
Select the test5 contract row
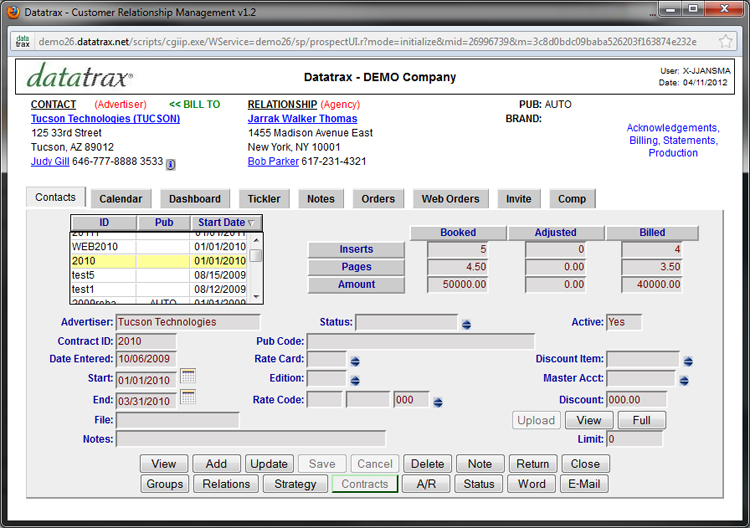click(159, 275)
